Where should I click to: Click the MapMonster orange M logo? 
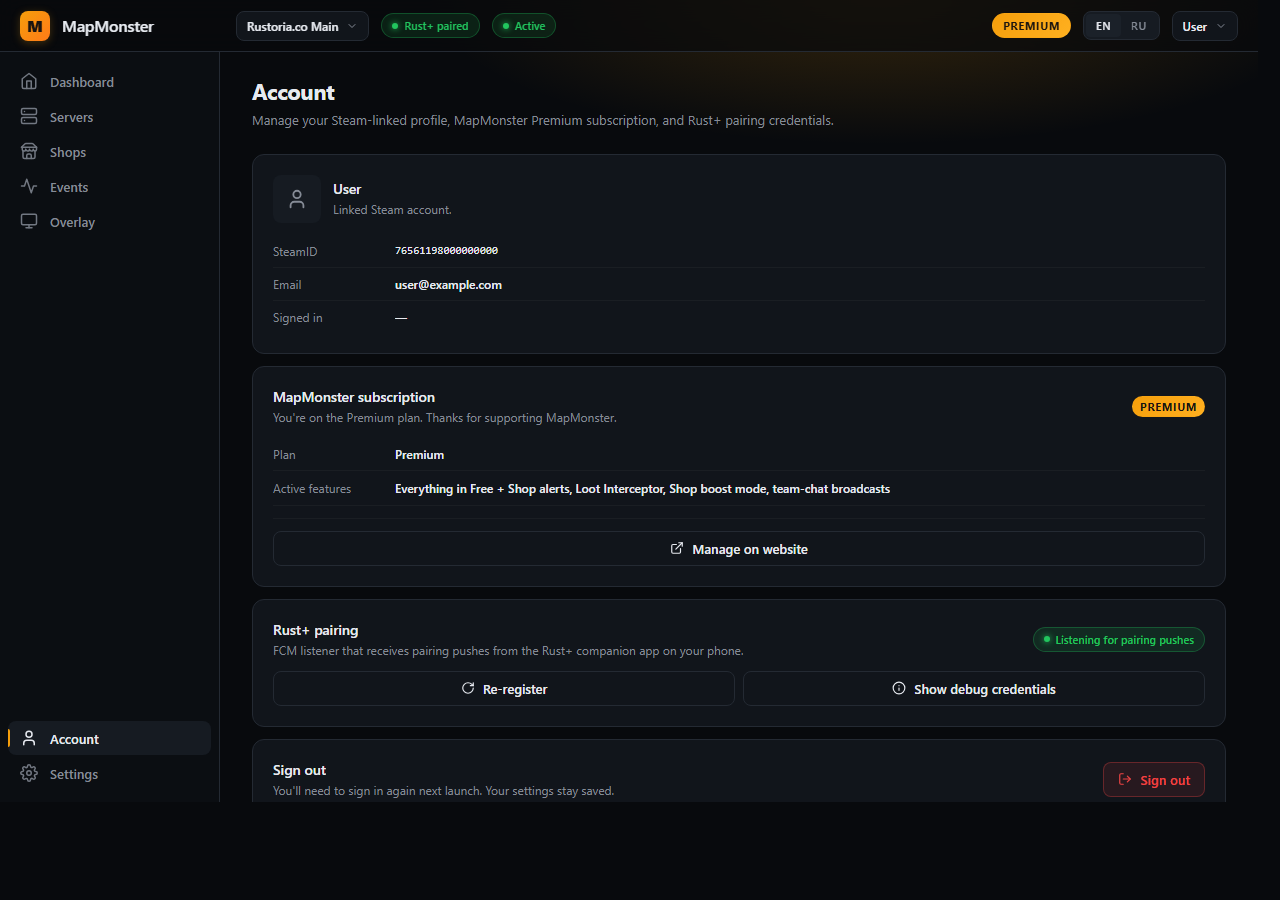(35, 26)
